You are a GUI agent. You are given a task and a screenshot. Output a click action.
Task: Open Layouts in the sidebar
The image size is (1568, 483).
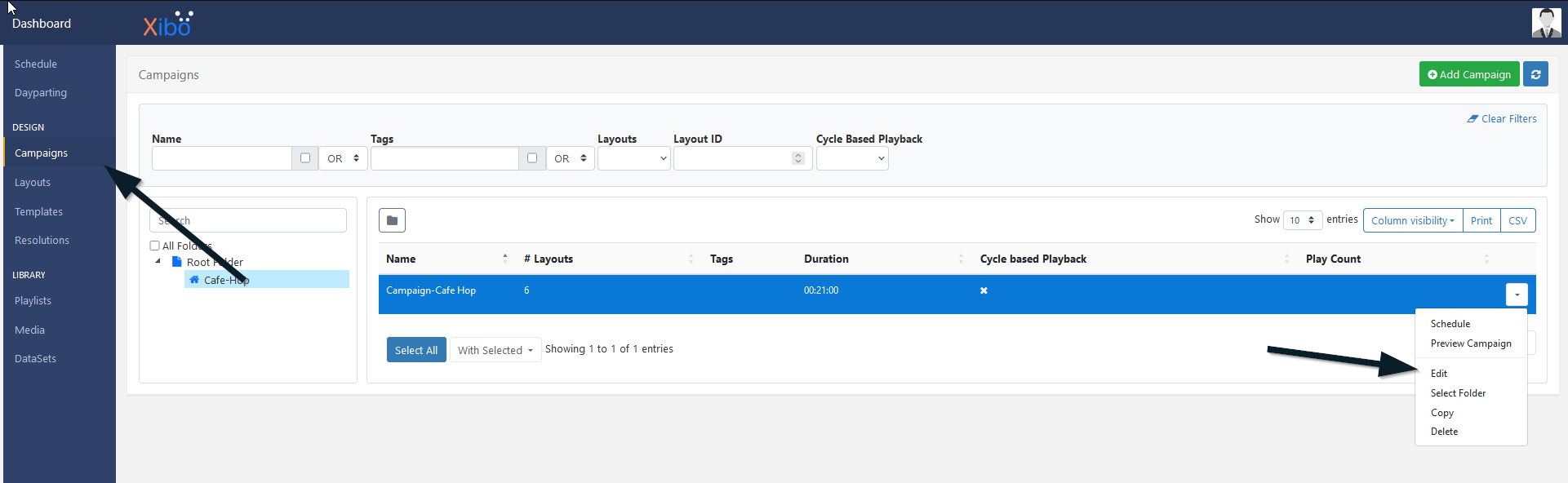click(33, 183)
